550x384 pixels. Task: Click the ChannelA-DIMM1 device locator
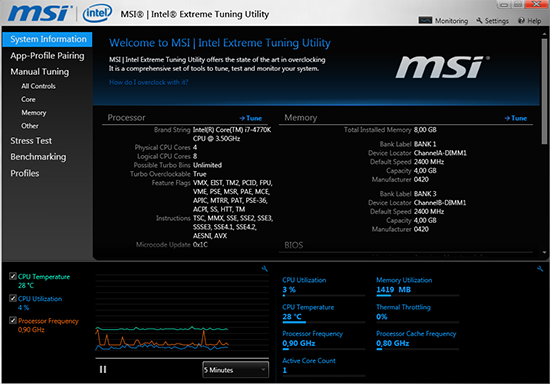440,153
